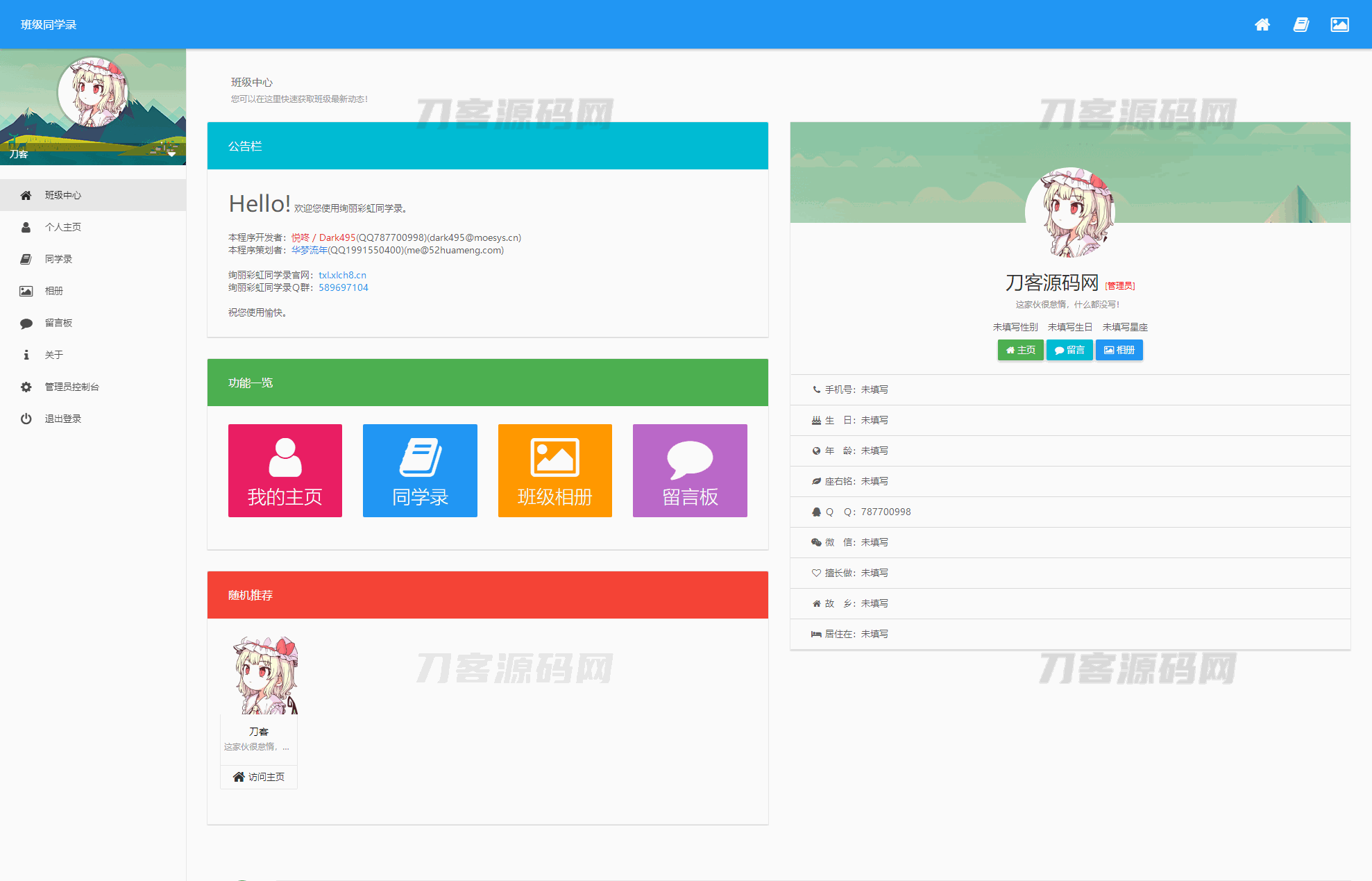Expand the user dropdown arrow in sidebar header
The width and height of the screenshot is (1372, 881).
[171, 154]
